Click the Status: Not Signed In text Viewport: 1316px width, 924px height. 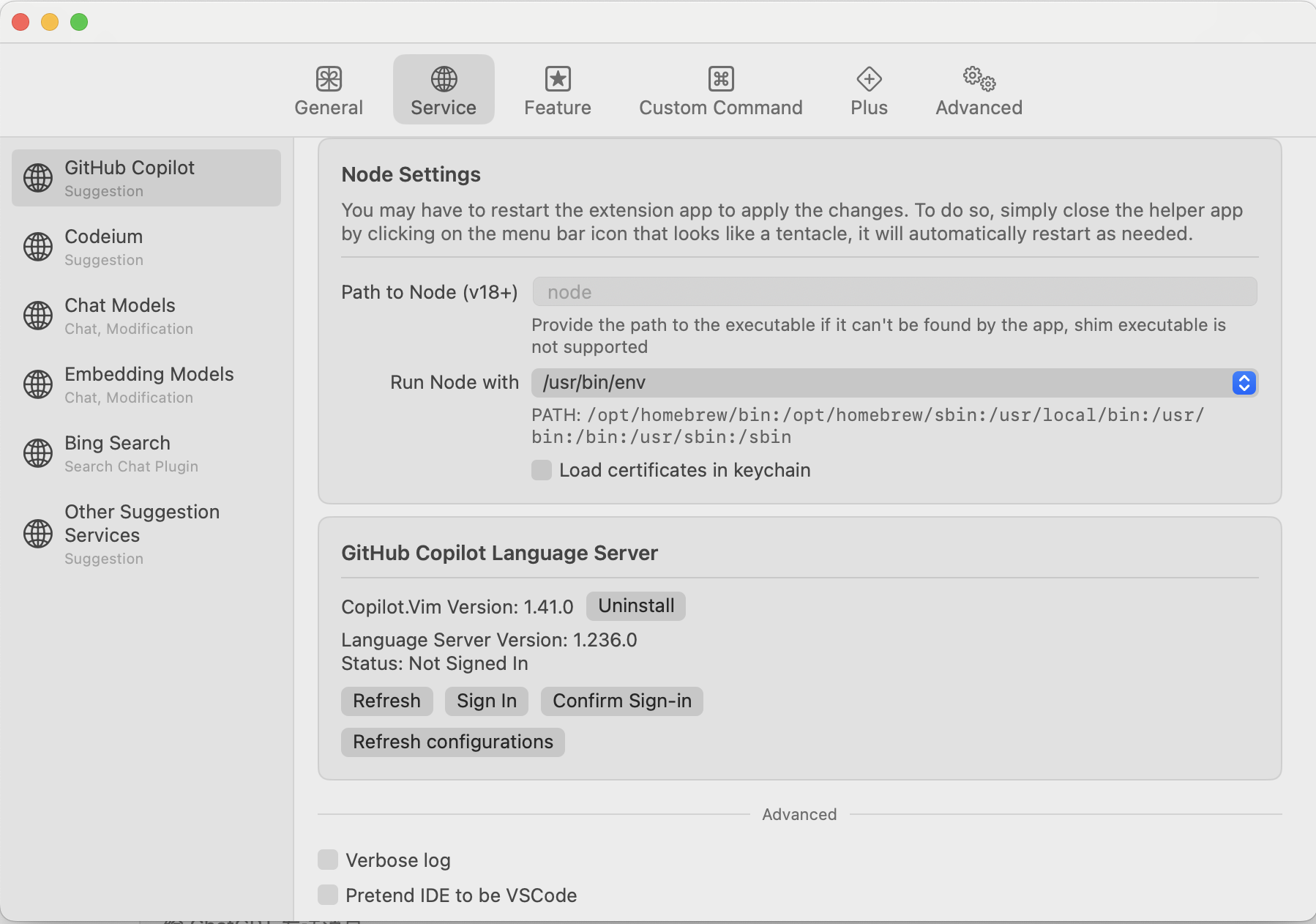tap(435, 663)
